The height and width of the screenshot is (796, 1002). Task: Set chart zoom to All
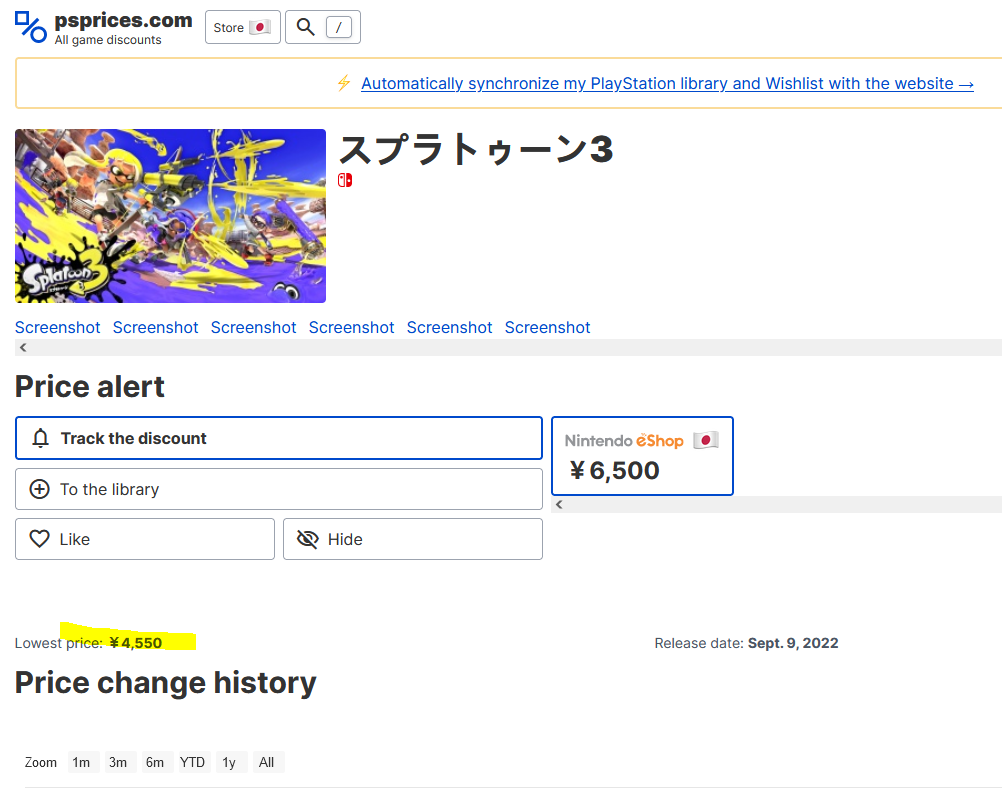(x=266, y=762)
